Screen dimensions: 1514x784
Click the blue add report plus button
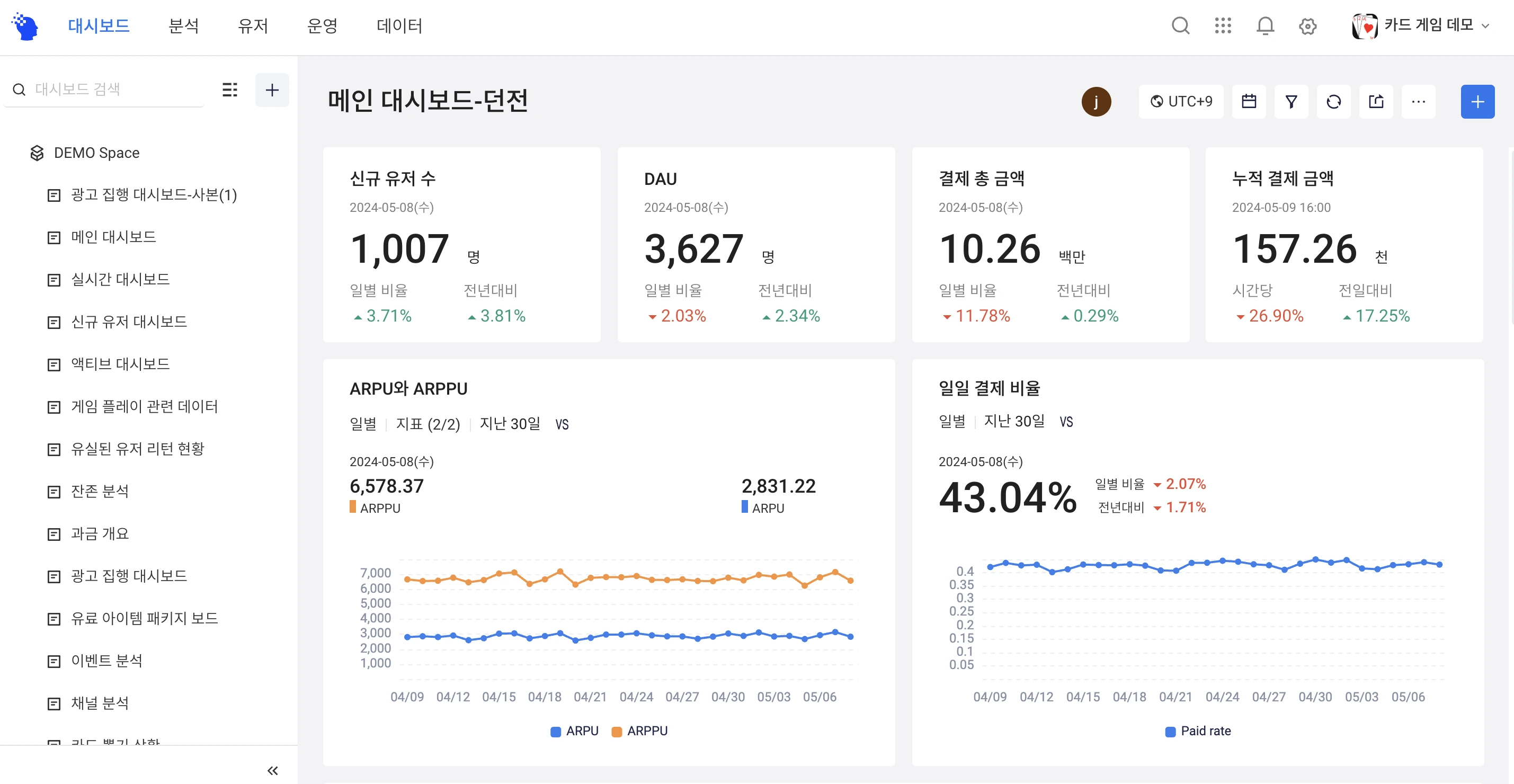pos(1477,102)
